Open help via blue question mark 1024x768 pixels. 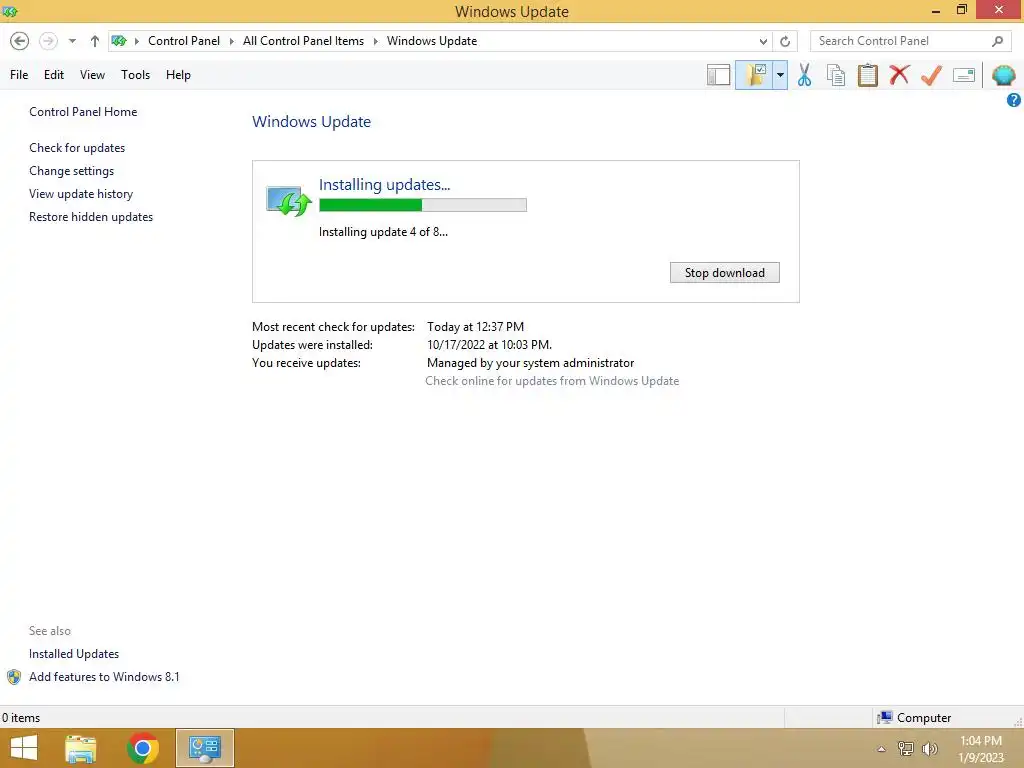pos(1014,100)
